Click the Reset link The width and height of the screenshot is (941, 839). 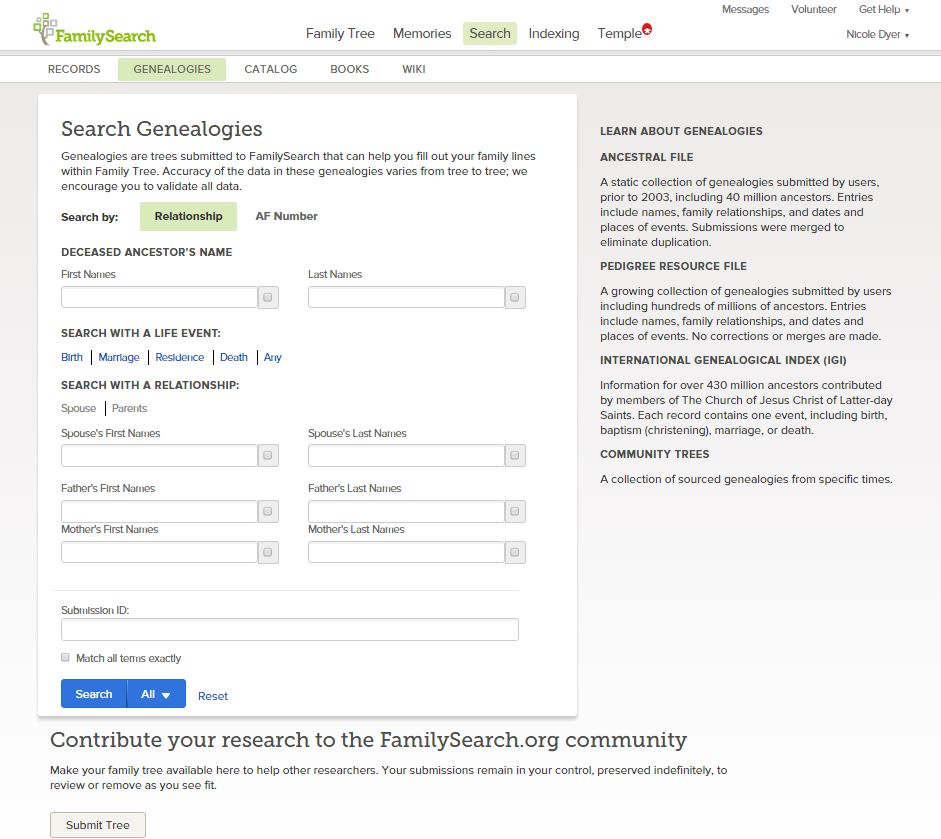pyautogui.click(x=213, y=696)
